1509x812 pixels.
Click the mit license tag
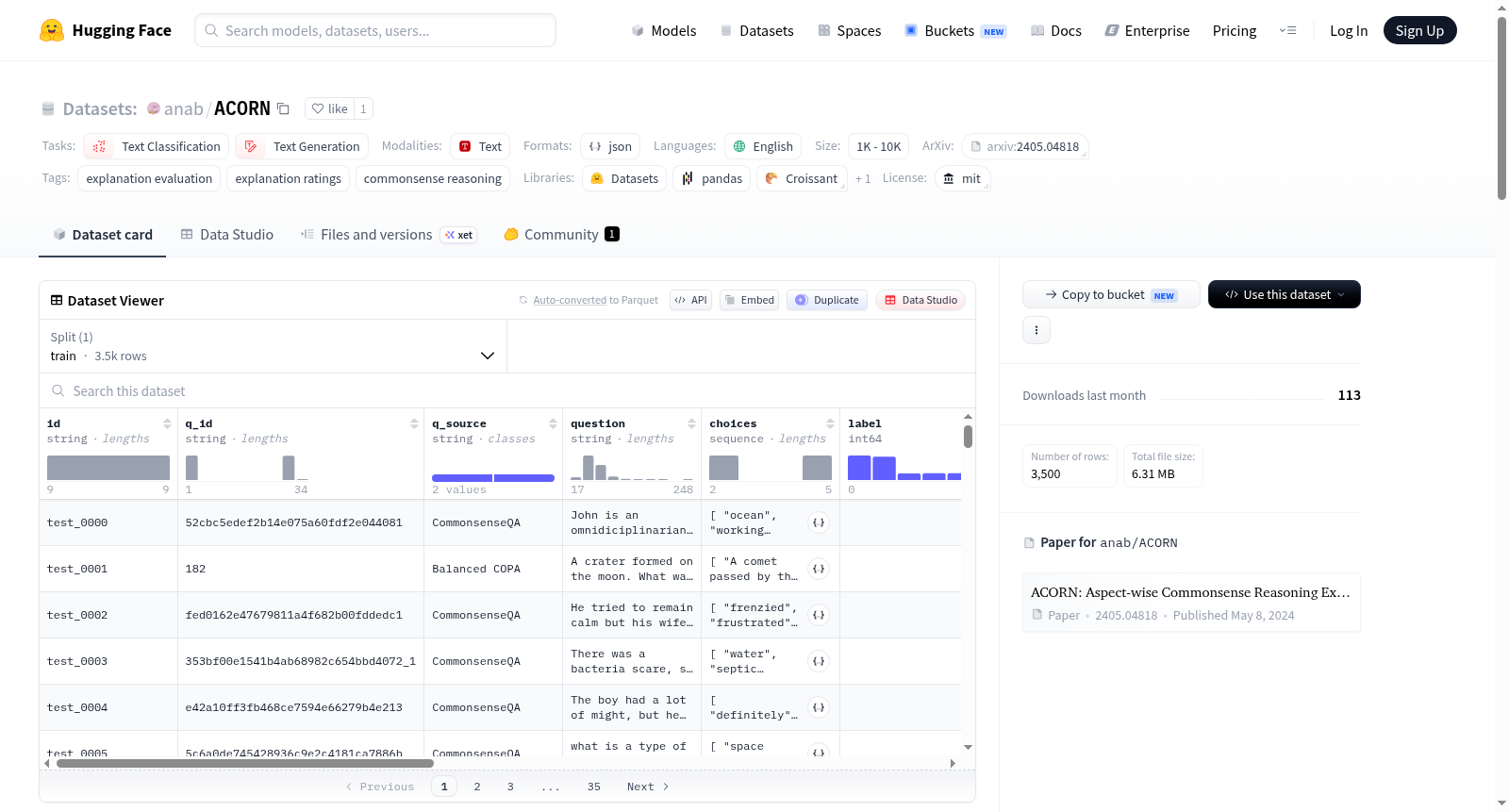click(x=963, y=178)
